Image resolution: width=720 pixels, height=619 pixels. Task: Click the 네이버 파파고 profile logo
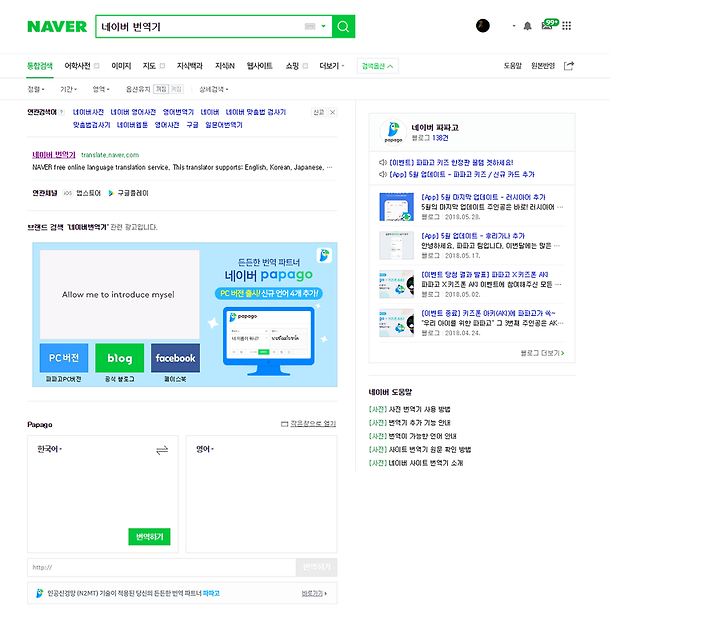pos(393,132)
